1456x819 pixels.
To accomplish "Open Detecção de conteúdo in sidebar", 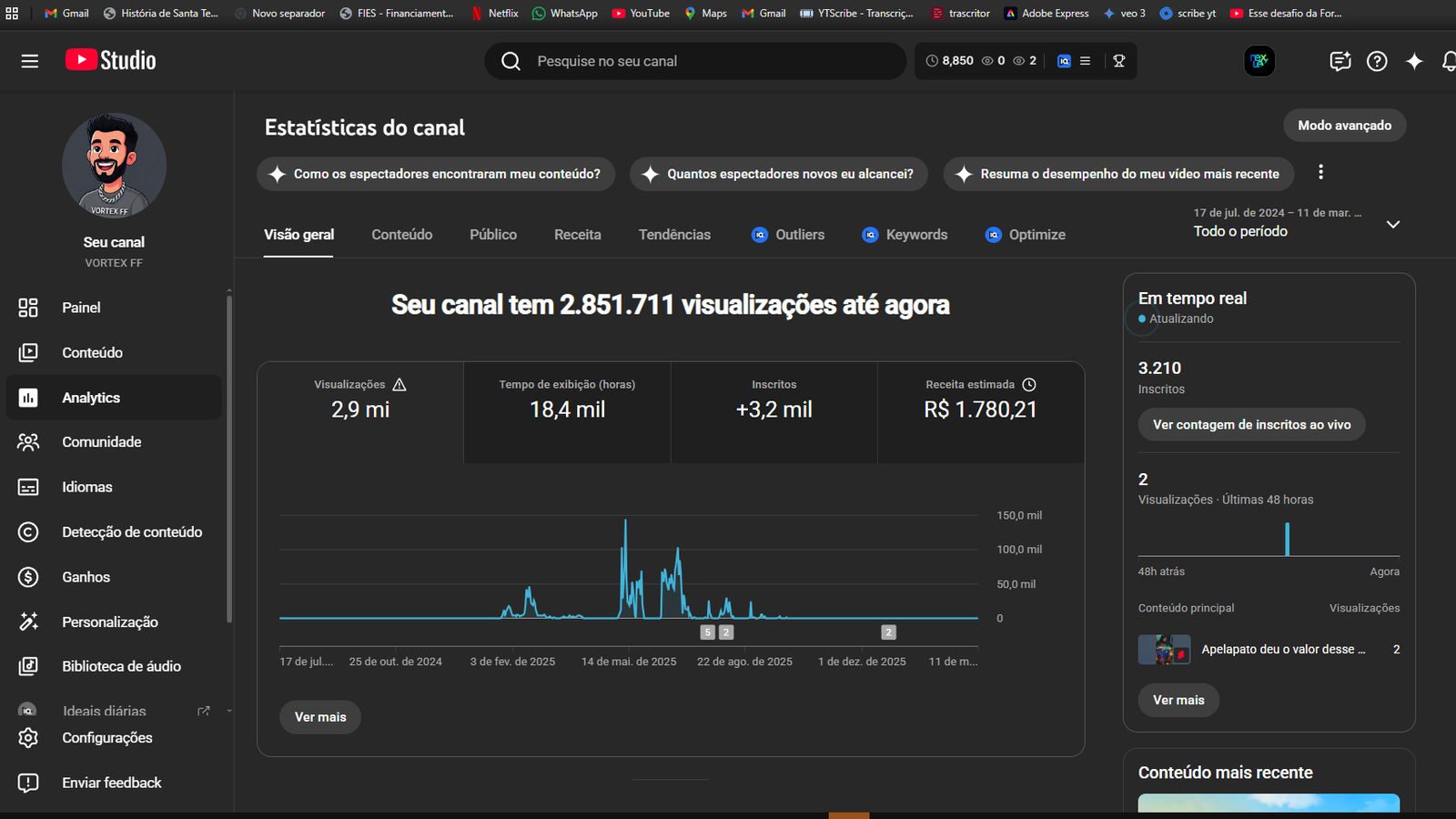I will pos(114,532).
